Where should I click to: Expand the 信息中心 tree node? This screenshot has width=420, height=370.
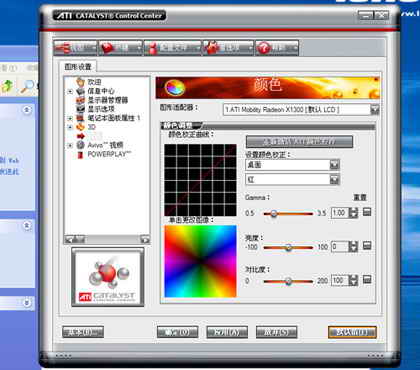coord(70,91)
